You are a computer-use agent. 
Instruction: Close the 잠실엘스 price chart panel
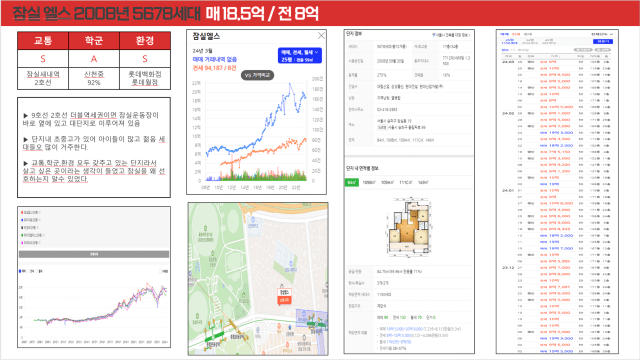321,36
